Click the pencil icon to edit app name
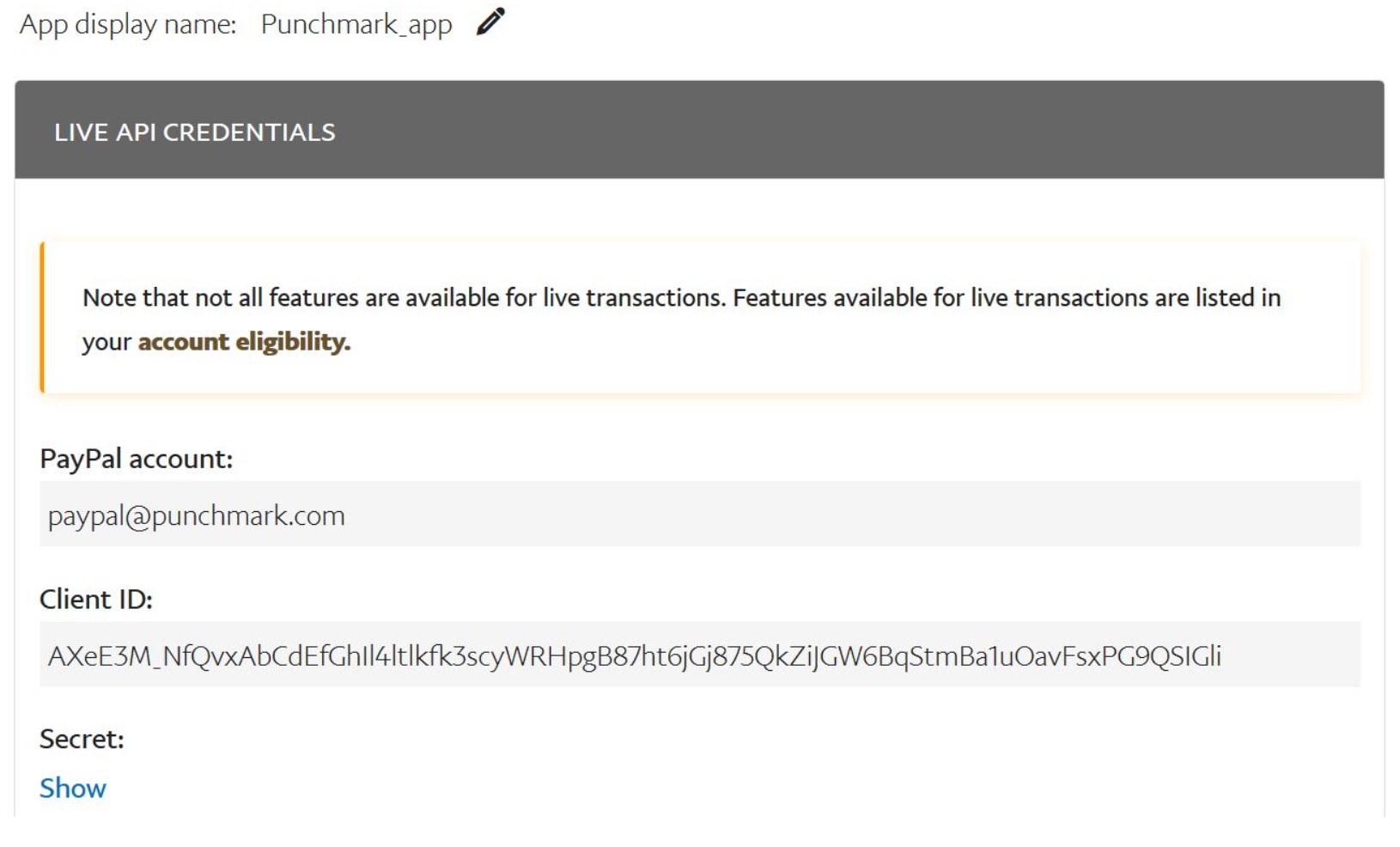1400x847 pixels. (490, 21)
